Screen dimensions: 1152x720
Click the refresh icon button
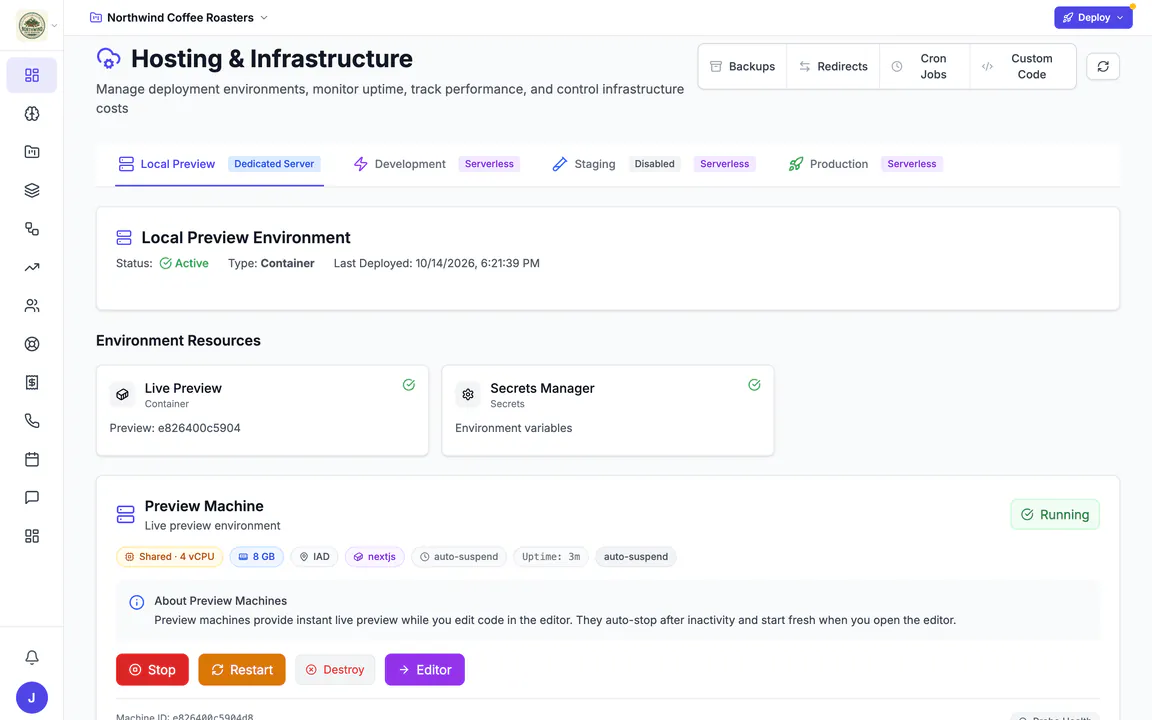1103,66
